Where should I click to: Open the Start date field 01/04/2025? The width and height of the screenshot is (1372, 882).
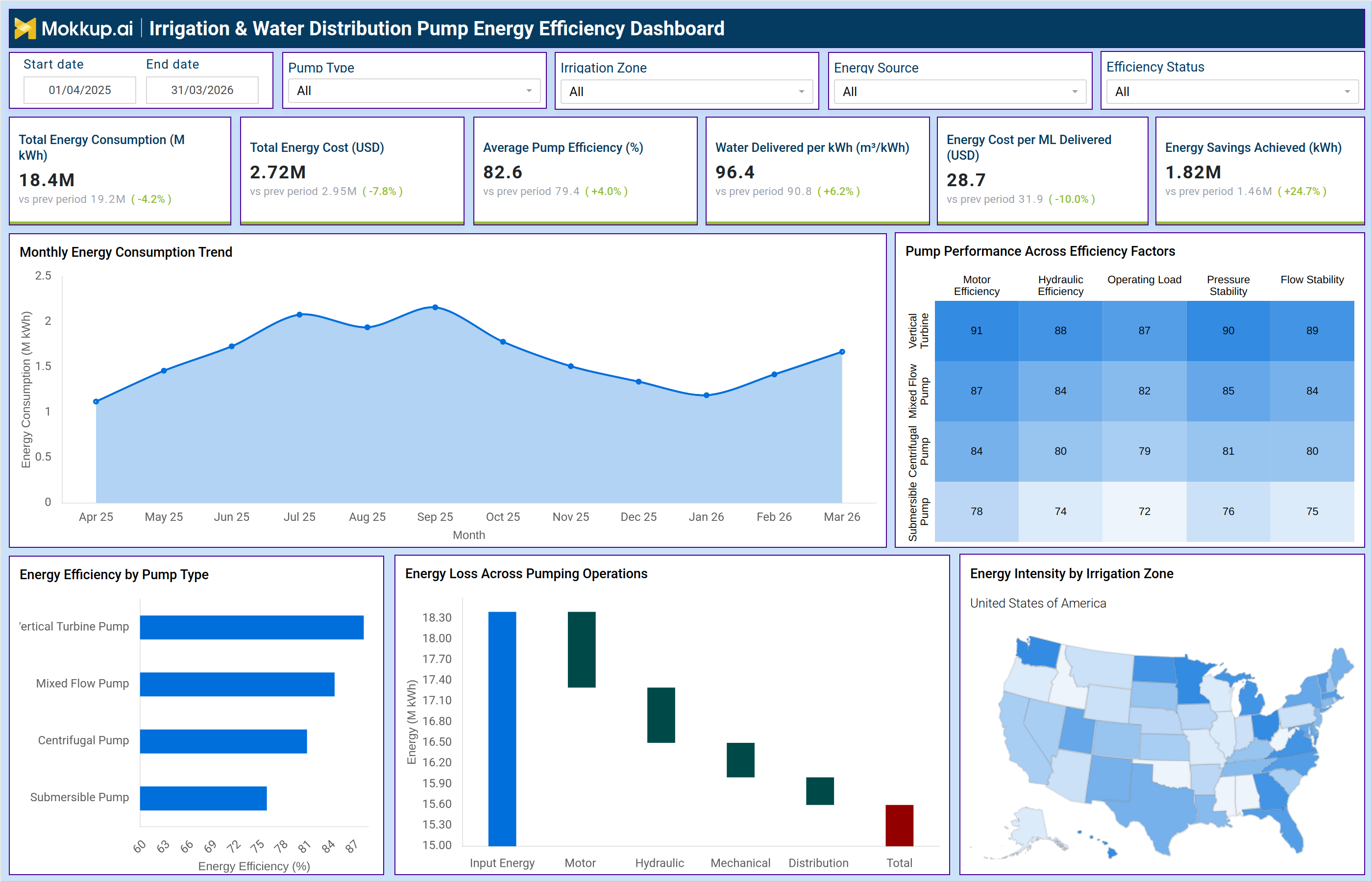[79, 90]
